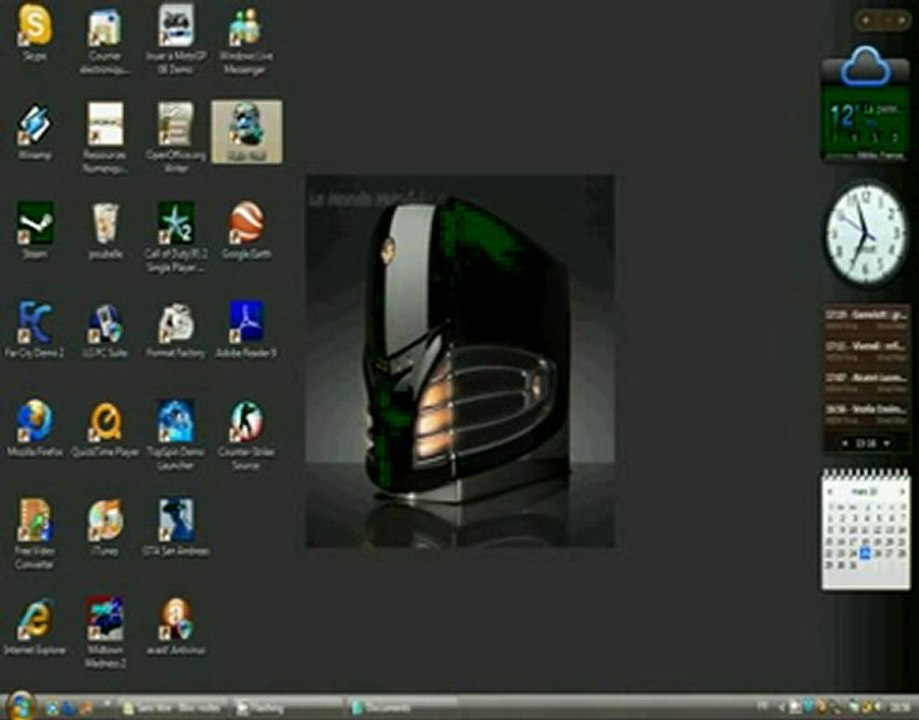This screenshot has width=919, height=720.
Task: Open the Bloc-notes taskbar window button
Action: pyautogui.click(x=173, y=708)
